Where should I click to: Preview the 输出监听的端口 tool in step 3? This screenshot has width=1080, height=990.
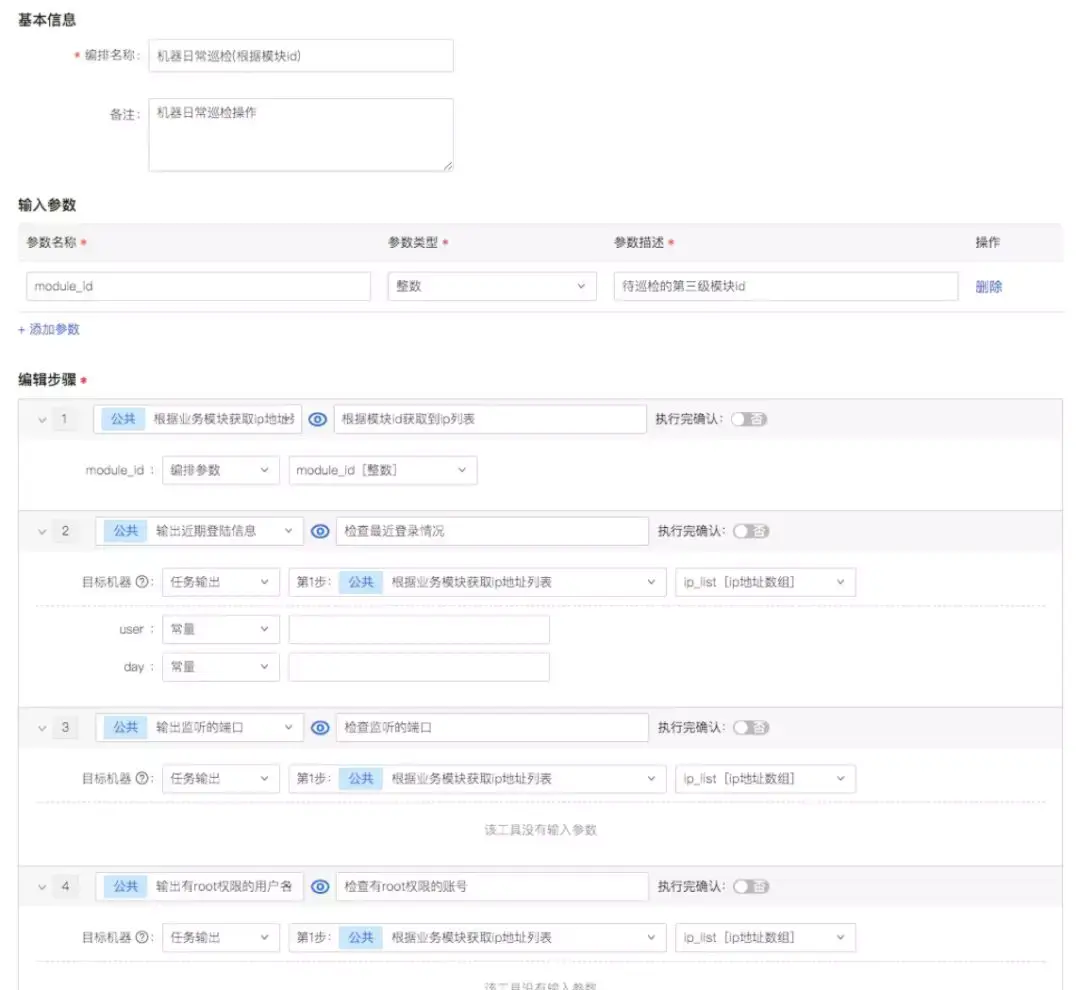click(x=320, y=728)
